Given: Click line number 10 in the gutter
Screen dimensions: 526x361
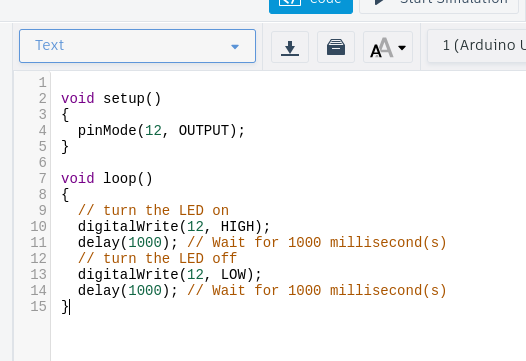Looking at the screenshot, I should point(38,226).
